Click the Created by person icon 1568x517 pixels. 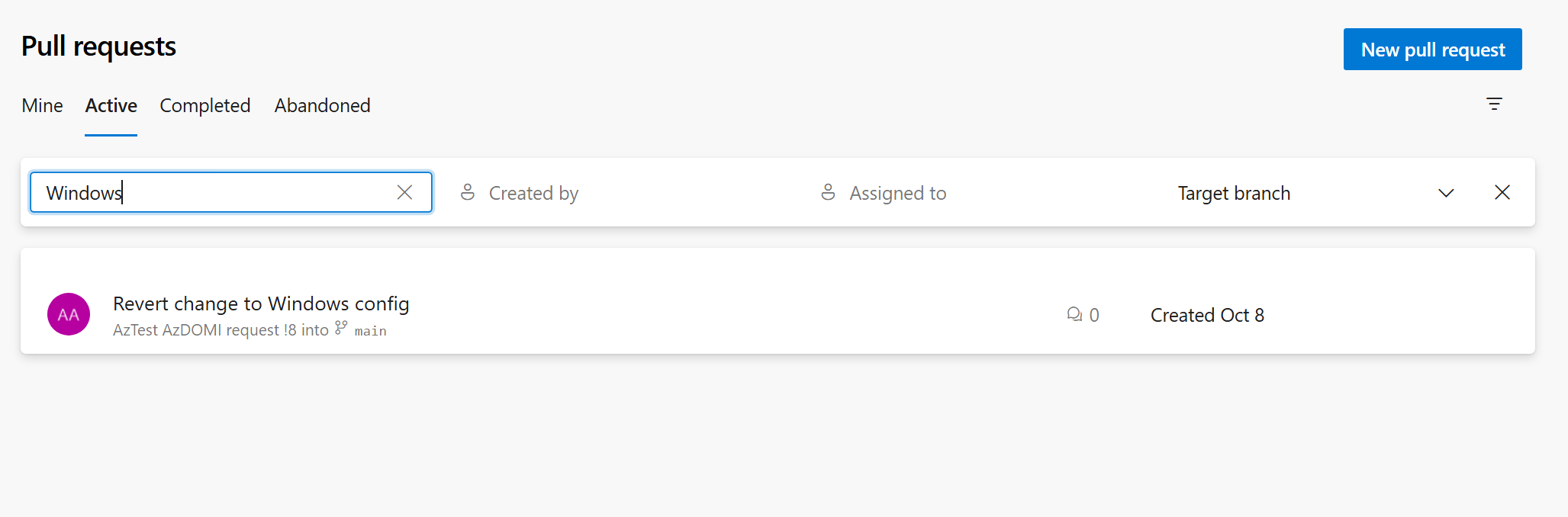468,192
